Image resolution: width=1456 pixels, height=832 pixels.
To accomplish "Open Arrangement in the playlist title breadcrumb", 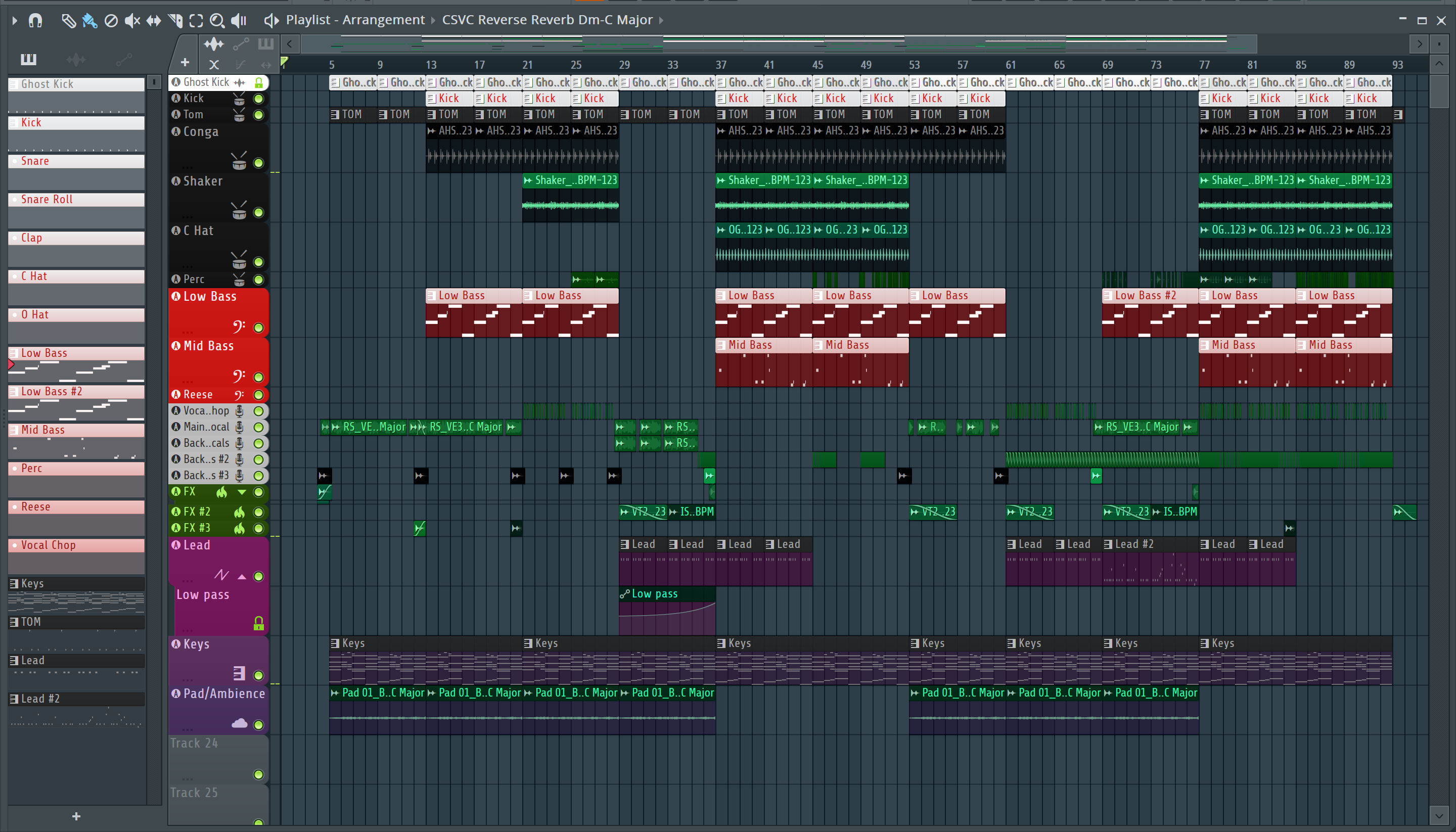I will pyautogui.click(x=383, y=20).
